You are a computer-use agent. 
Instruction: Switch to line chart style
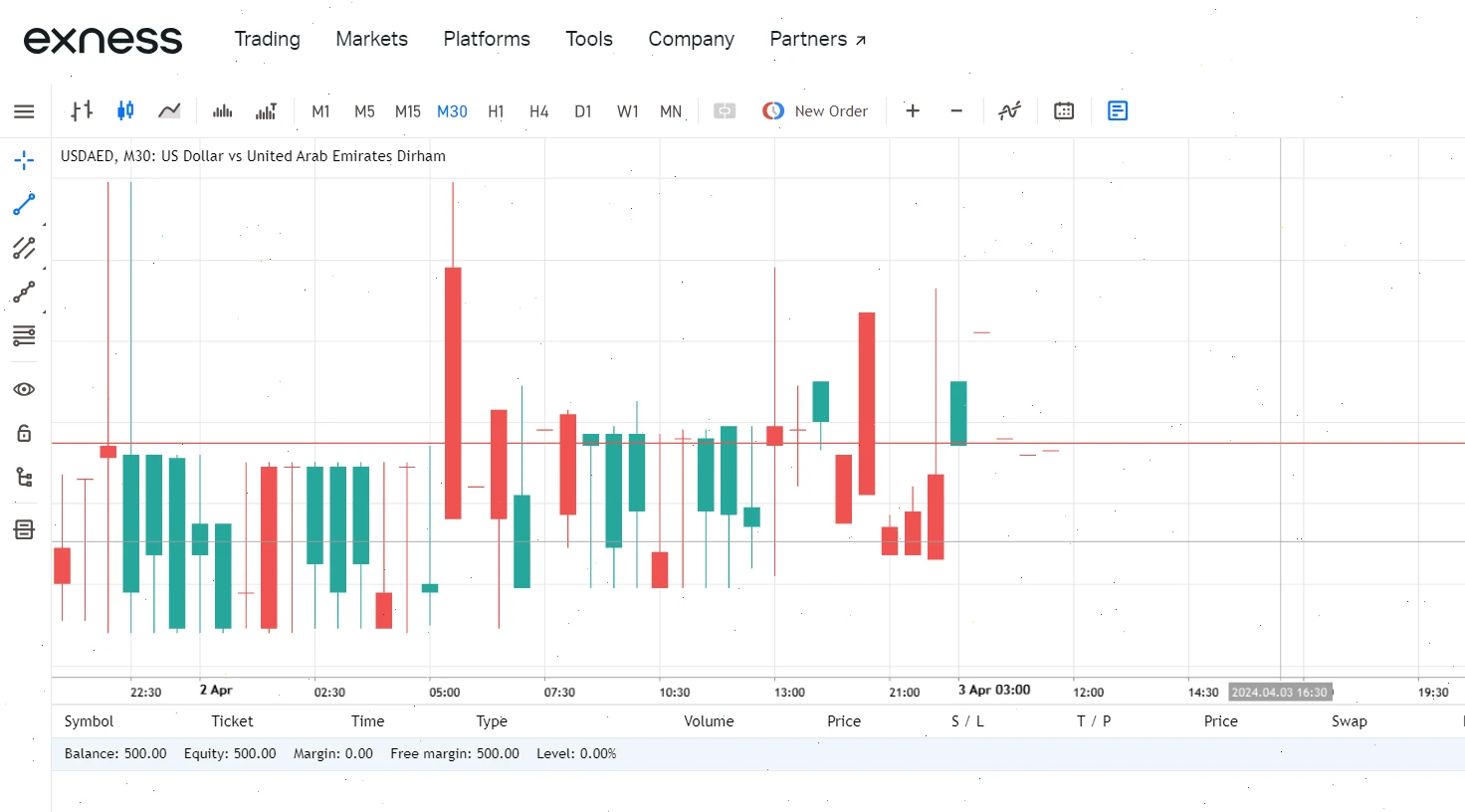[x=169, y=110]
